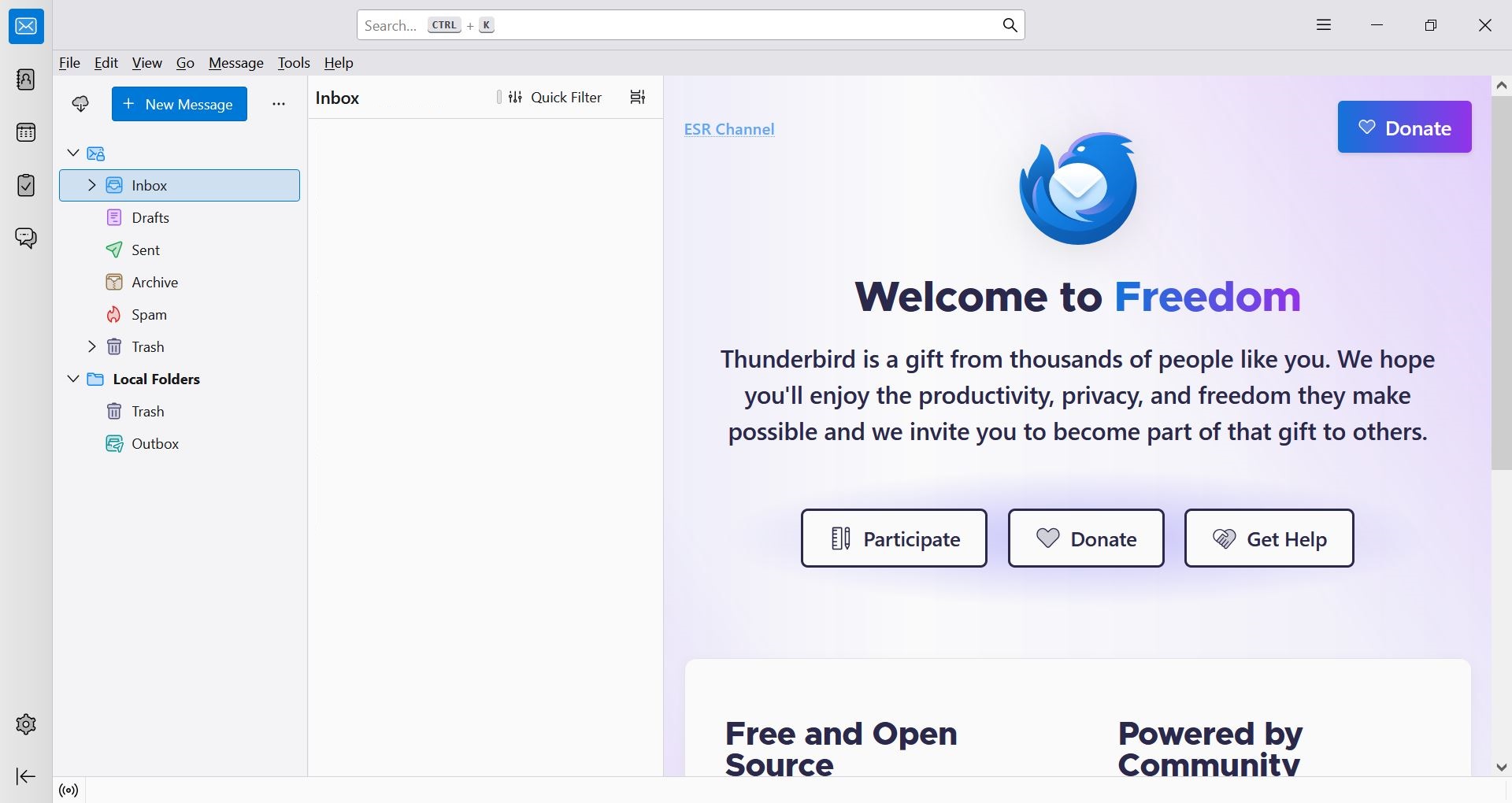
Task: Collapse the mail account folder tree
Action: [73, 153]
